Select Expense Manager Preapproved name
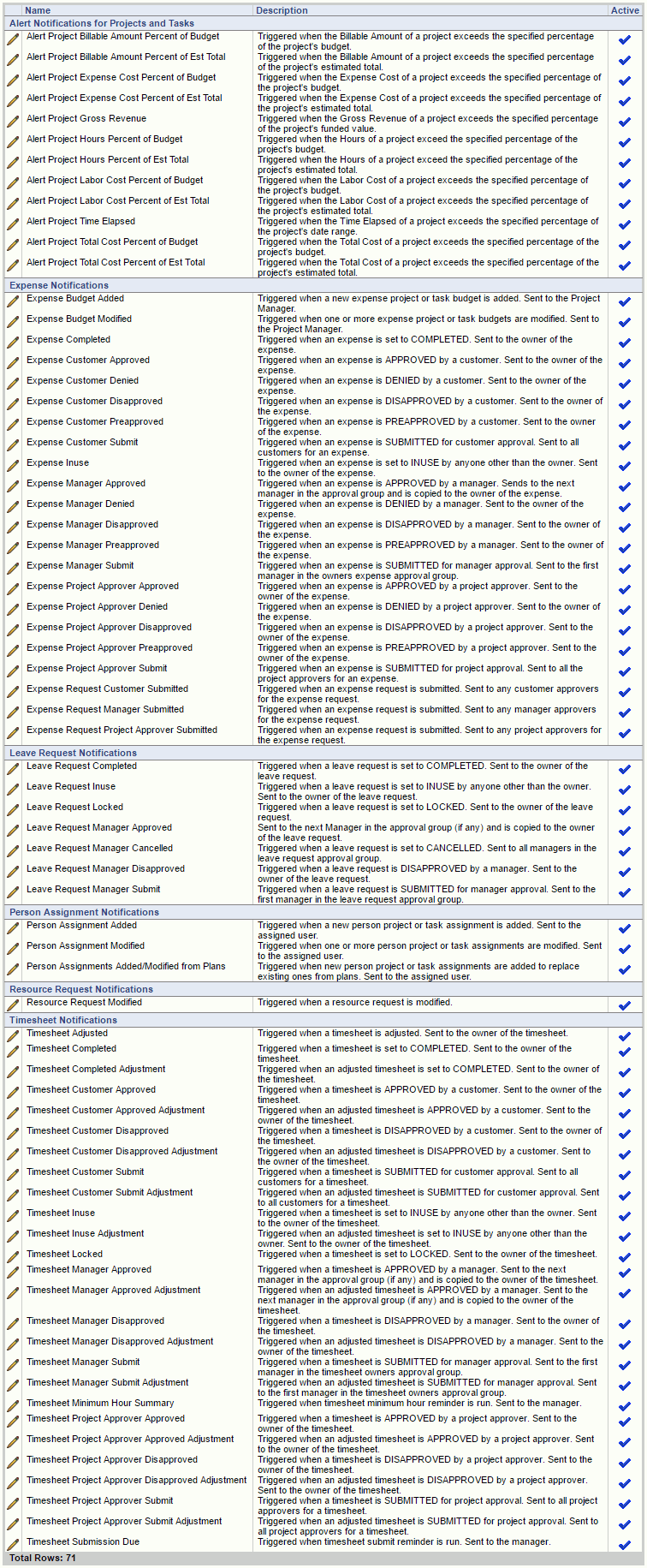The width and height of the screenshot is (647, 1568). tap(92, 545)
